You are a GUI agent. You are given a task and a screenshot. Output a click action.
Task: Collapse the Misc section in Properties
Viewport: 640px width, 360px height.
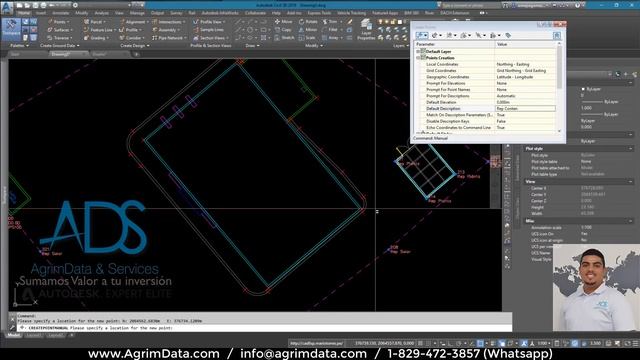click(x=631, y=221)
